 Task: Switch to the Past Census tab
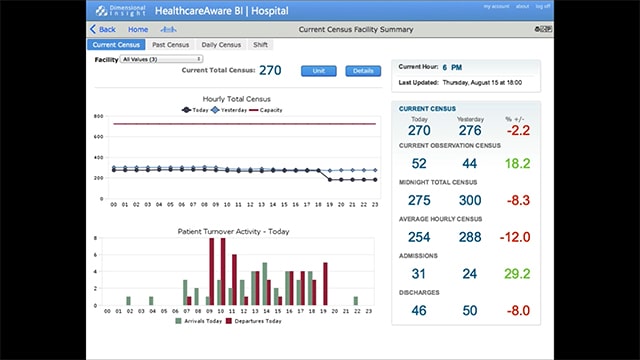(x=170, y=45)
